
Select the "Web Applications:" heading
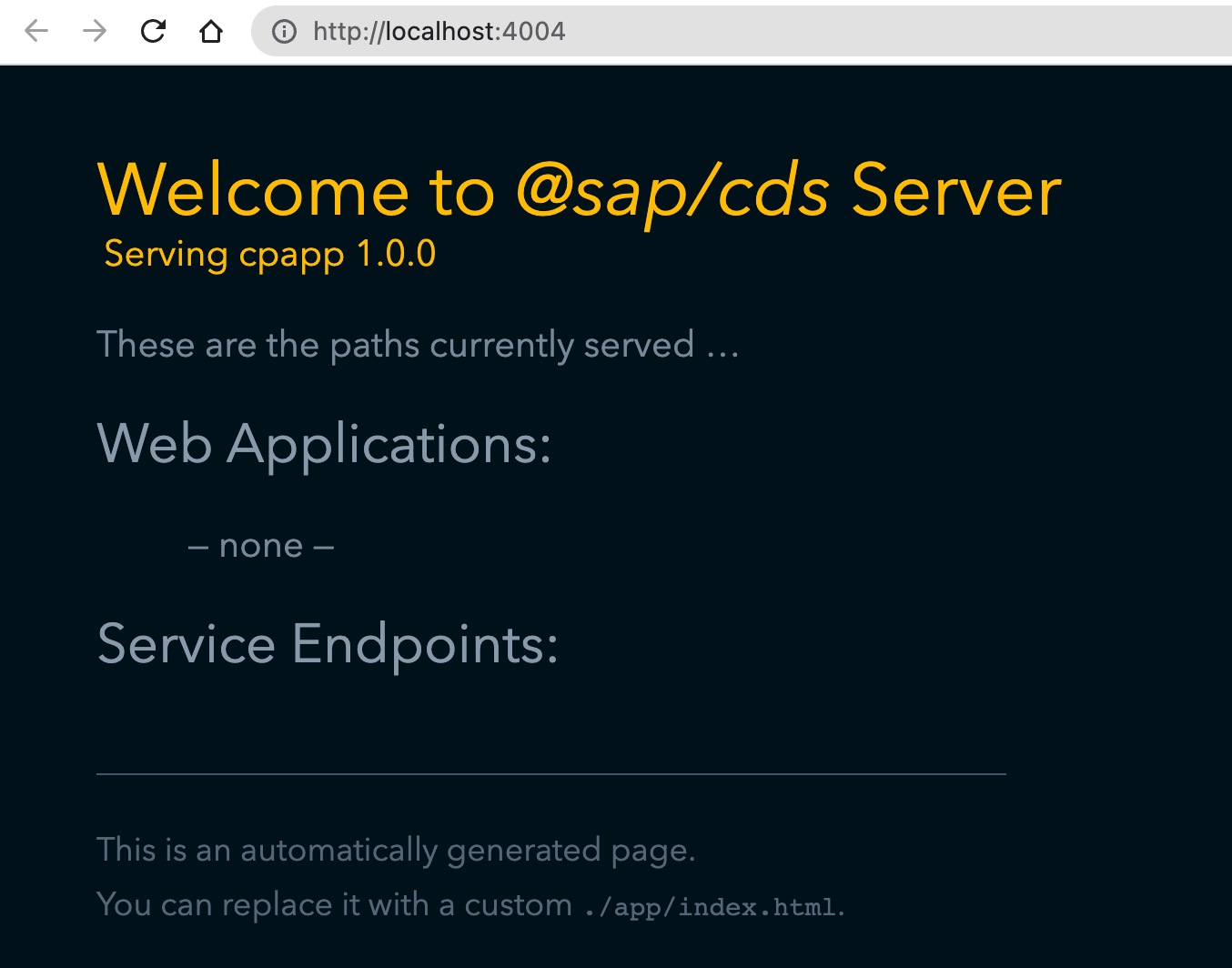[324, 446]
